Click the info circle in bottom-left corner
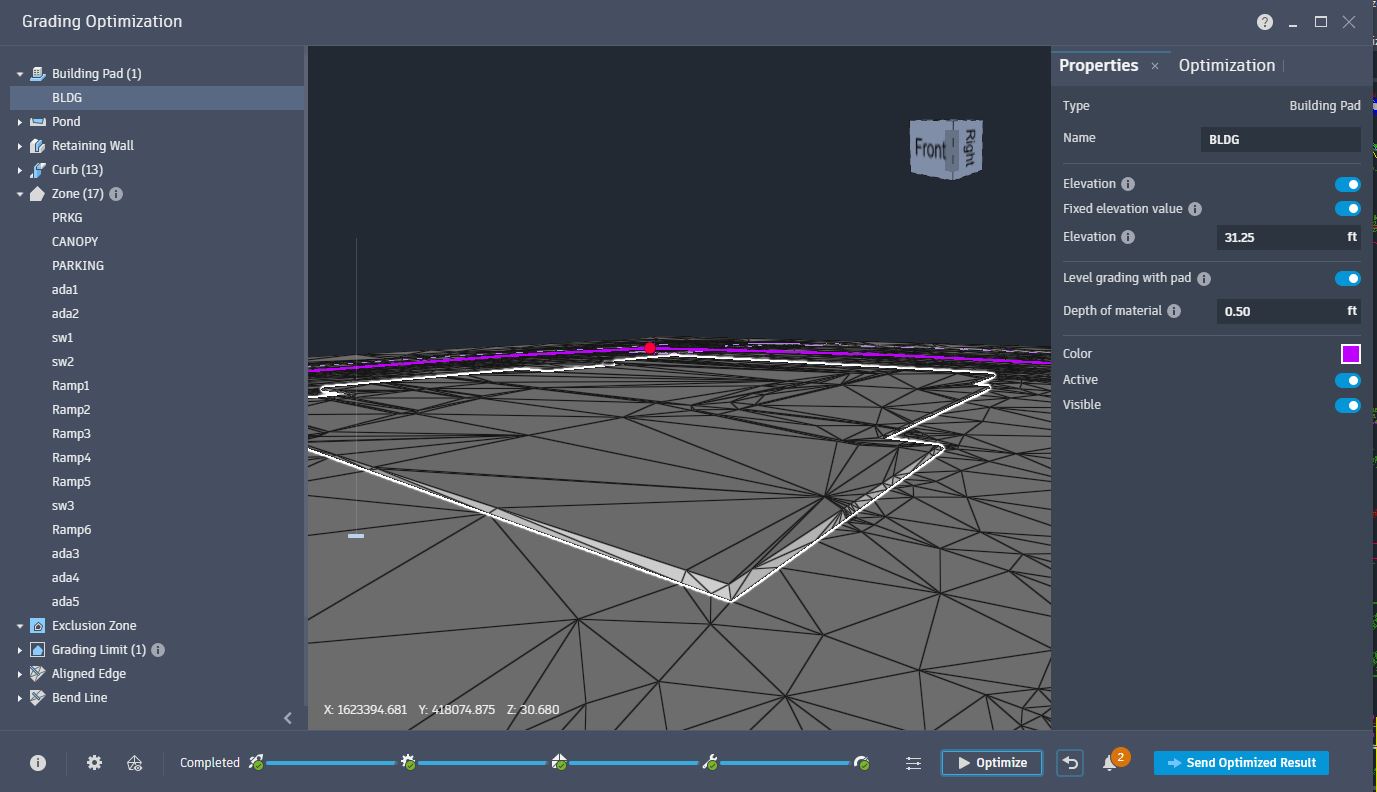The height and width of the screenshot is (792, 1377). pyautogui.click(x=37, y=762)
